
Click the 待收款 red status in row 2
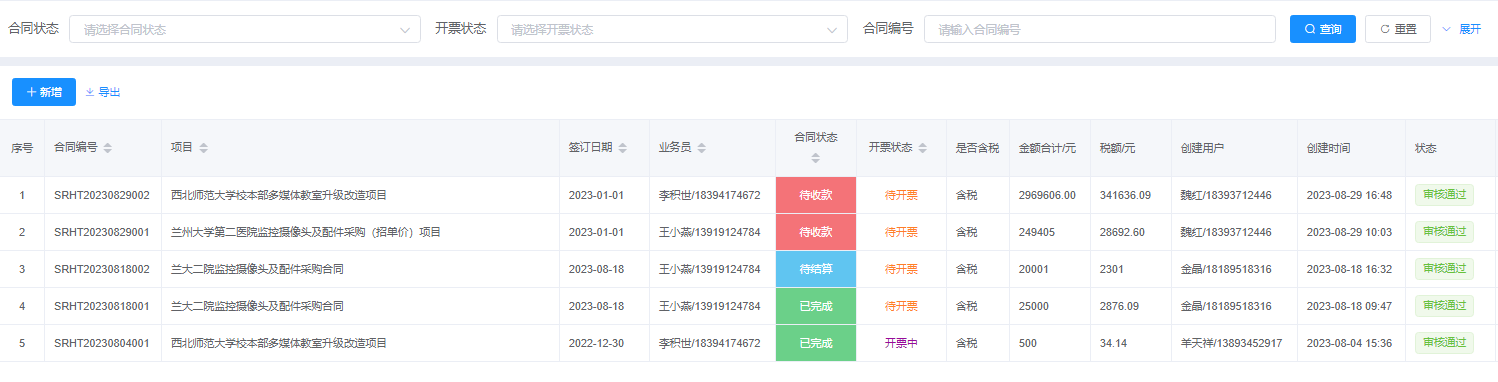pyautogui.click(x=816, y=232)
